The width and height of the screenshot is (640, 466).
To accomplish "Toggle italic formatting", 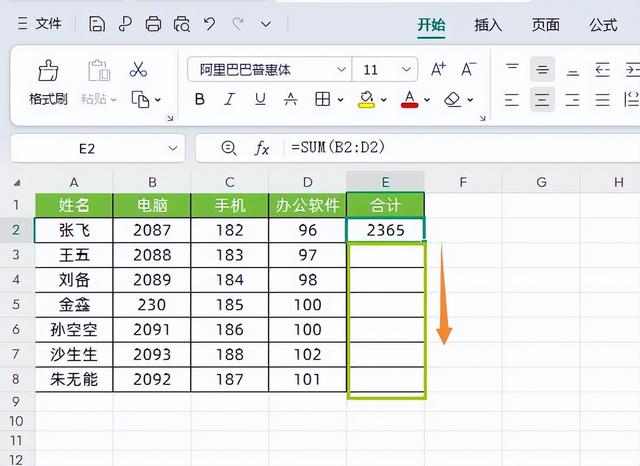I will point(230,99).
